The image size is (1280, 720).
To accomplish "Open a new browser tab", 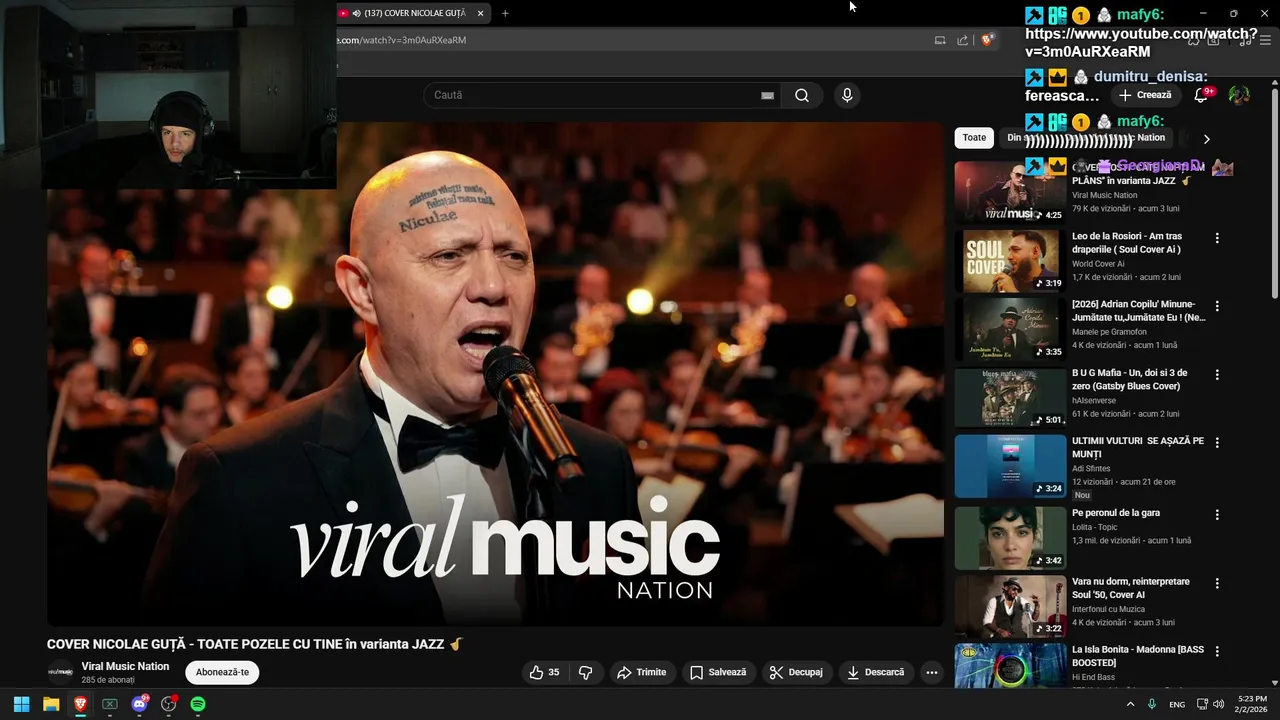I will point(505,13).
